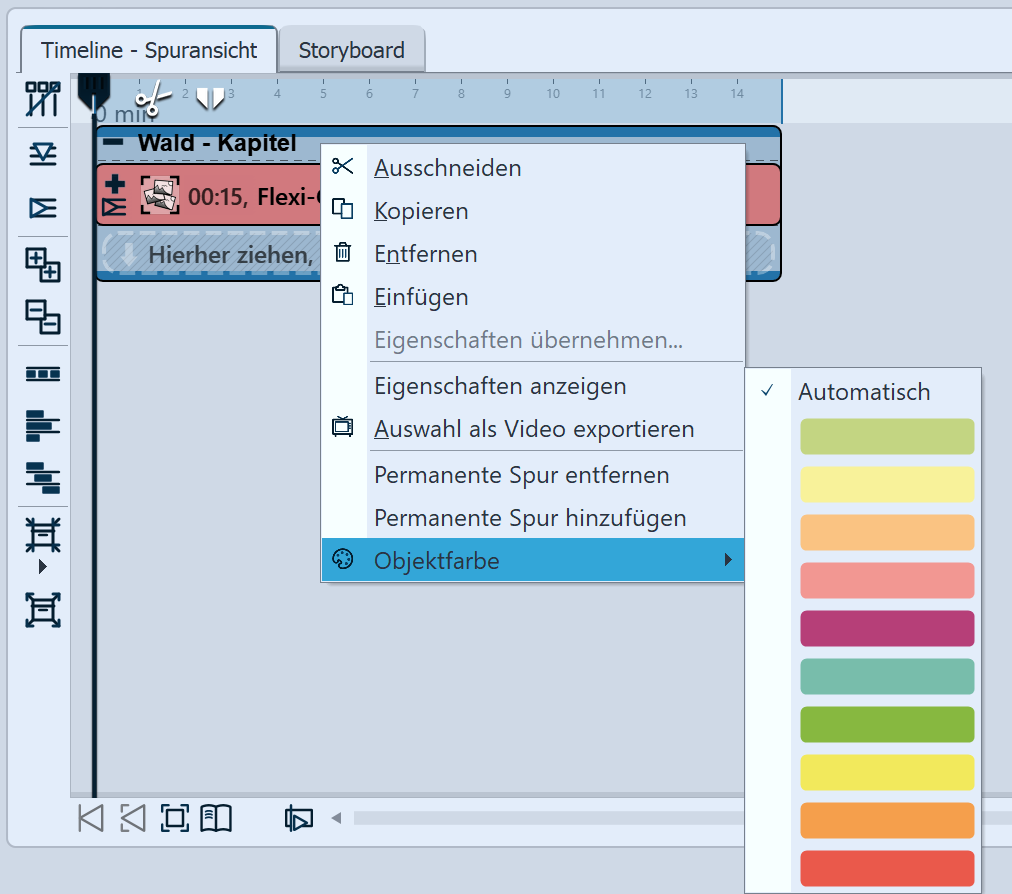Activate the filmstrip track view icon
This screenshot has height=894, width=1012.
pyautogui.click(x=41, y=372)
